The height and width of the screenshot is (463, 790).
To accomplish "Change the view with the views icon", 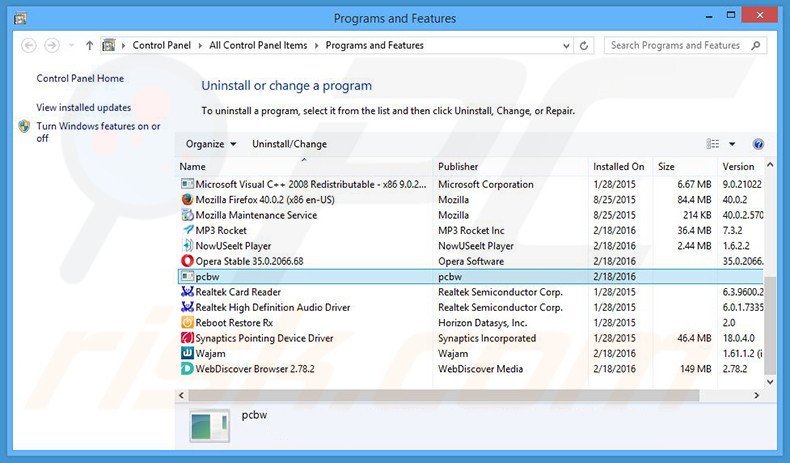I will coord(712,144).
